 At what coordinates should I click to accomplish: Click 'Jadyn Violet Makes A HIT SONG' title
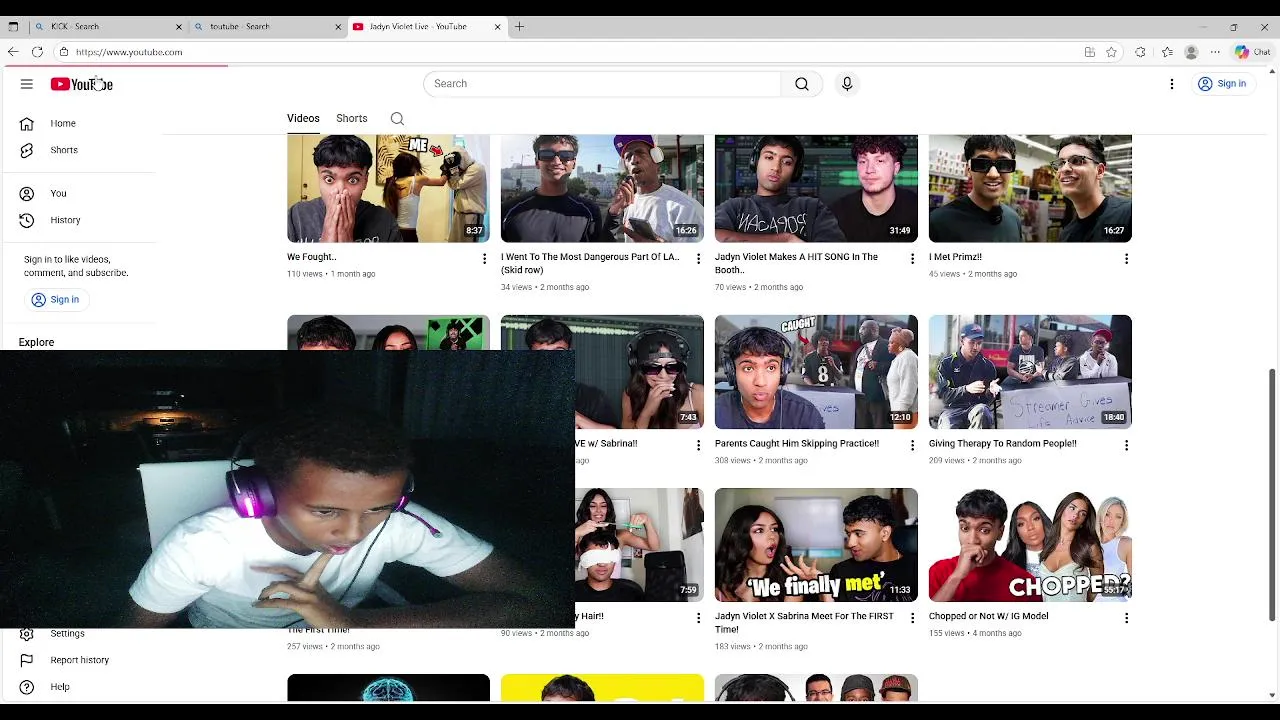click(x=796, y=263)
